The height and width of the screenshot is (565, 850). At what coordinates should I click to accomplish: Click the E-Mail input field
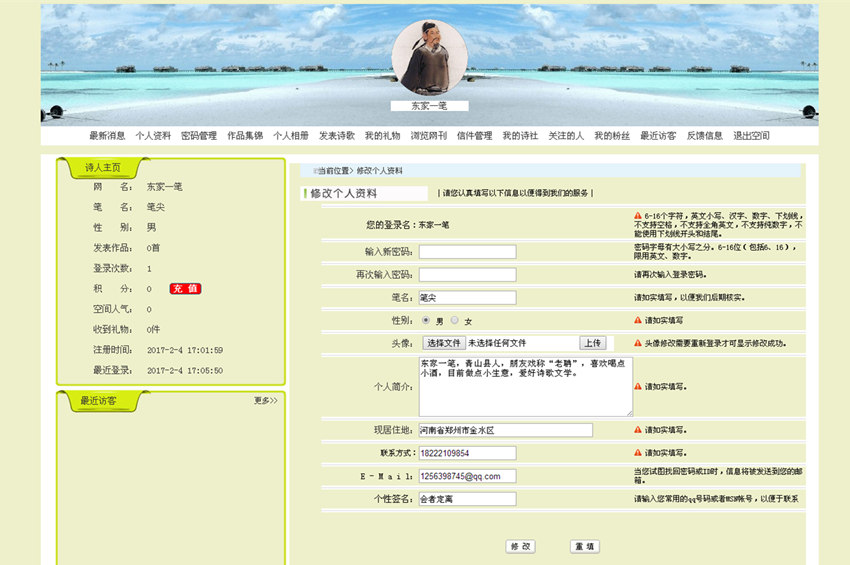(467, 476)
